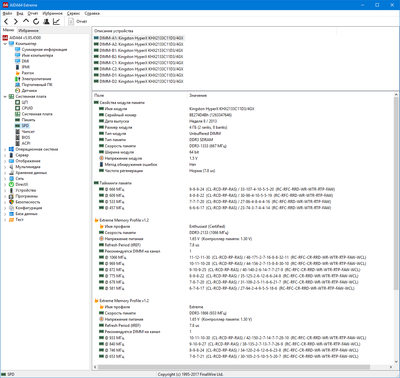Click the forward navigation arrow
Image resolution: width=400 pixels, height=378 pixels.
pyautogui.click(x=16, y=21)
